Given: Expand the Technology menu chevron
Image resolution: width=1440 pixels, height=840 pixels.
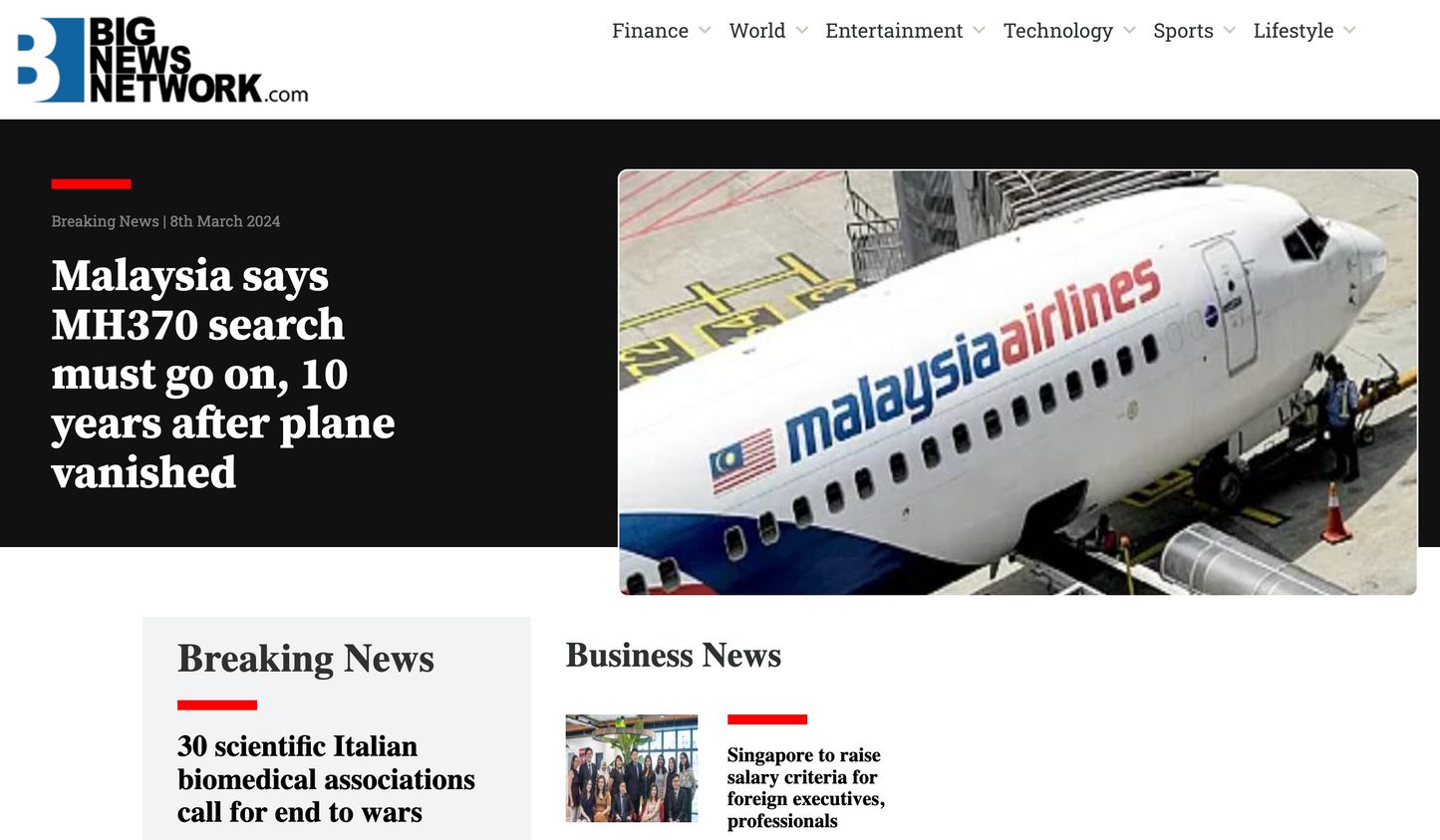Looking at the screenshot, I should point(1129,31).
